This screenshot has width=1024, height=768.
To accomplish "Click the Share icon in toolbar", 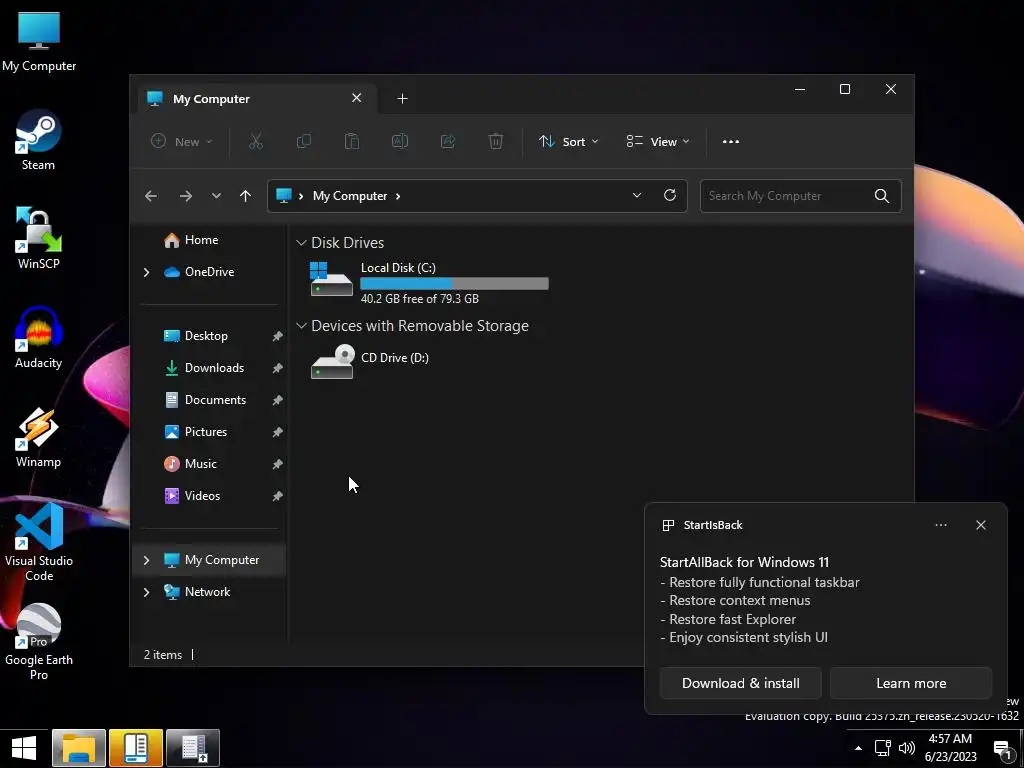I will tap(448, 141).
